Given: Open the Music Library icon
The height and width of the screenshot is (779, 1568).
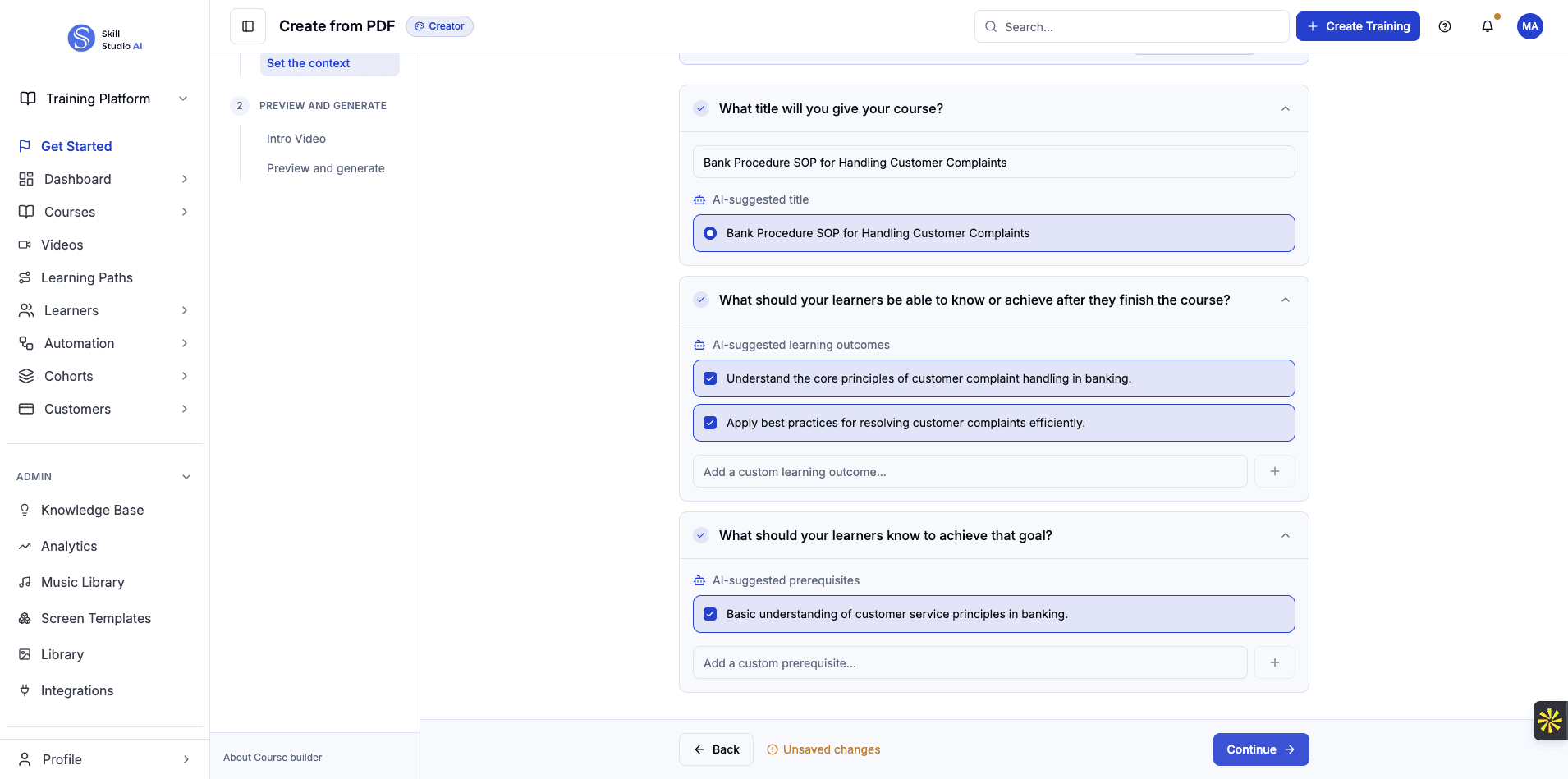Looking at the screenshot, I should [x=25, y=582].
